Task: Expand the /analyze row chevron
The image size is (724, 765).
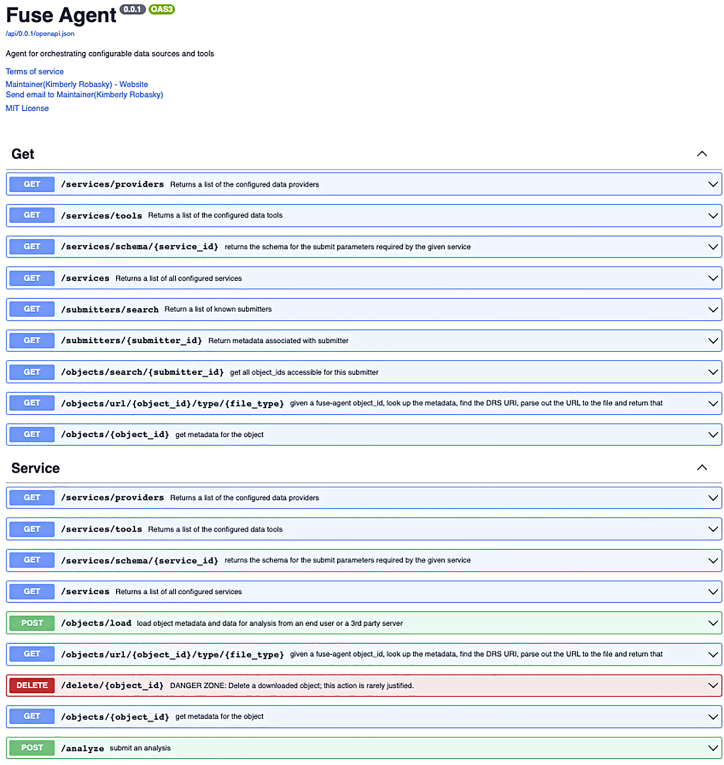Action: 713,748
